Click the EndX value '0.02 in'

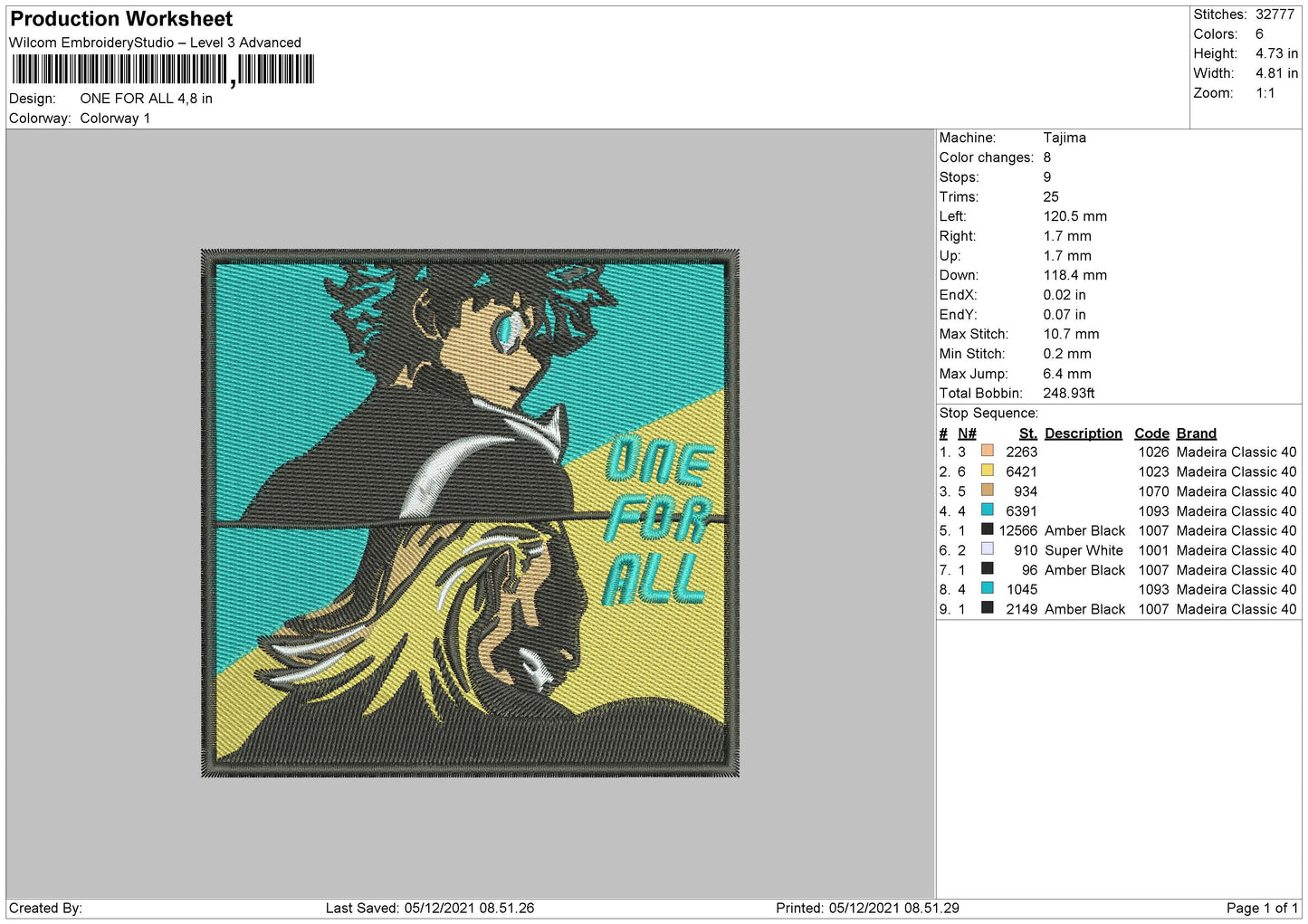click(x=1065, y=295)
